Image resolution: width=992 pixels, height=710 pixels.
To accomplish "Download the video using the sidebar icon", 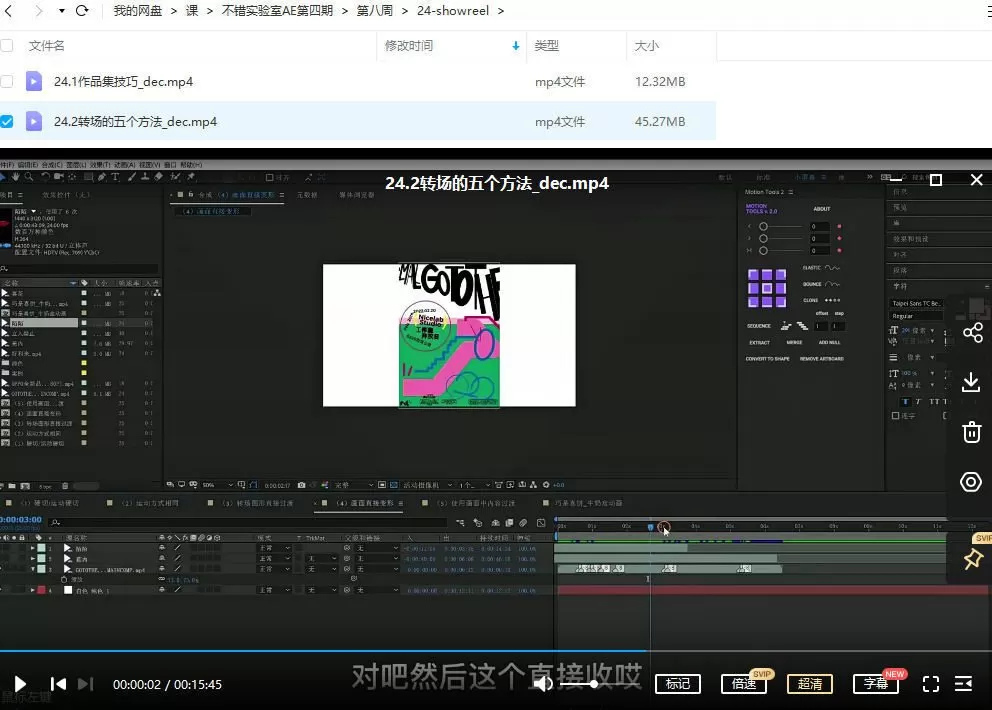I will (x=970, y=382).
